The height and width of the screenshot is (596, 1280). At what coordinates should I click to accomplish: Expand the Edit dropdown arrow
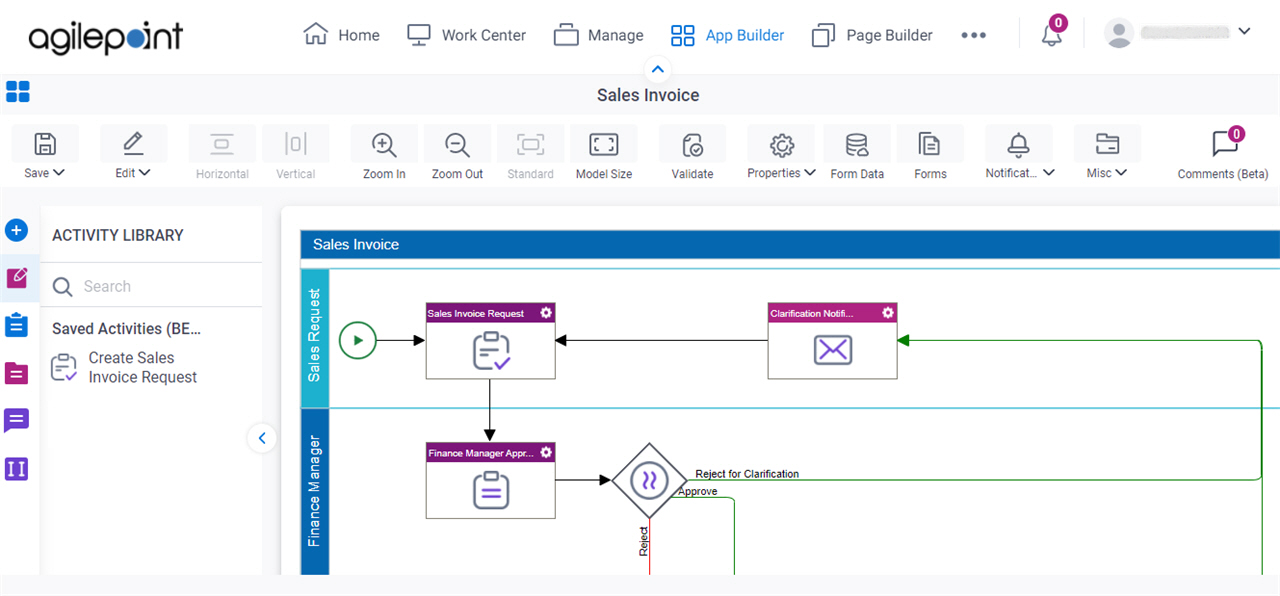145,173
